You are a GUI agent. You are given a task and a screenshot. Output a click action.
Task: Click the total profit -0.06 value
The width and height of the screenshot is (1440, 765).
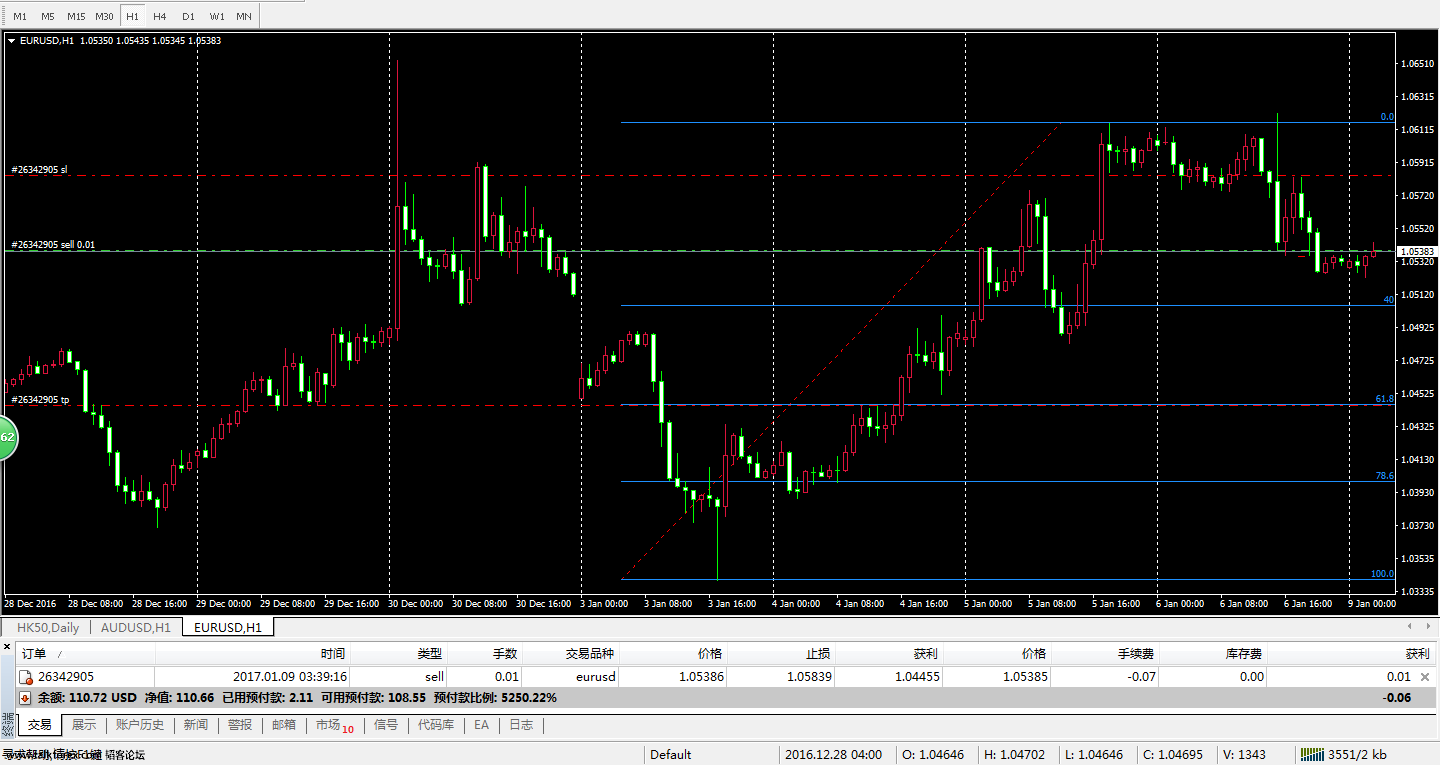point(1396,697)
